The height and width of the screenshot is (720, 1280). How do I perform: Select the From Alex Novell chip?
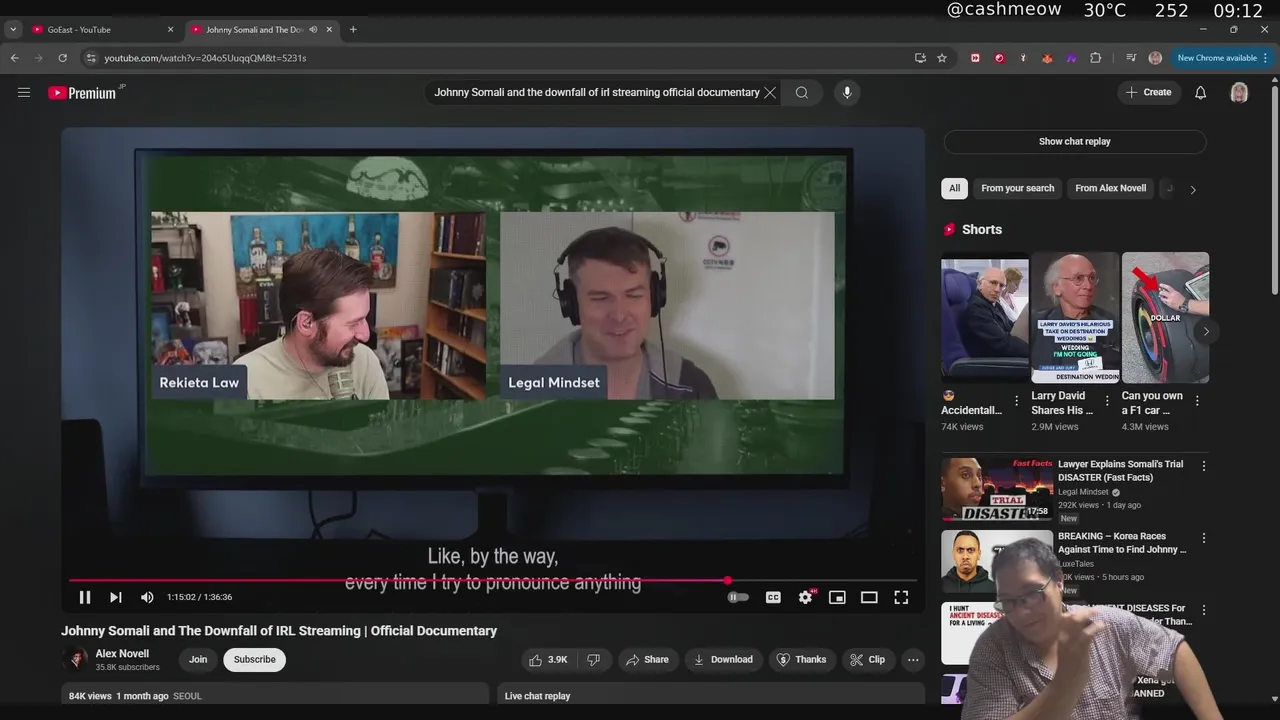[1111, 188]
